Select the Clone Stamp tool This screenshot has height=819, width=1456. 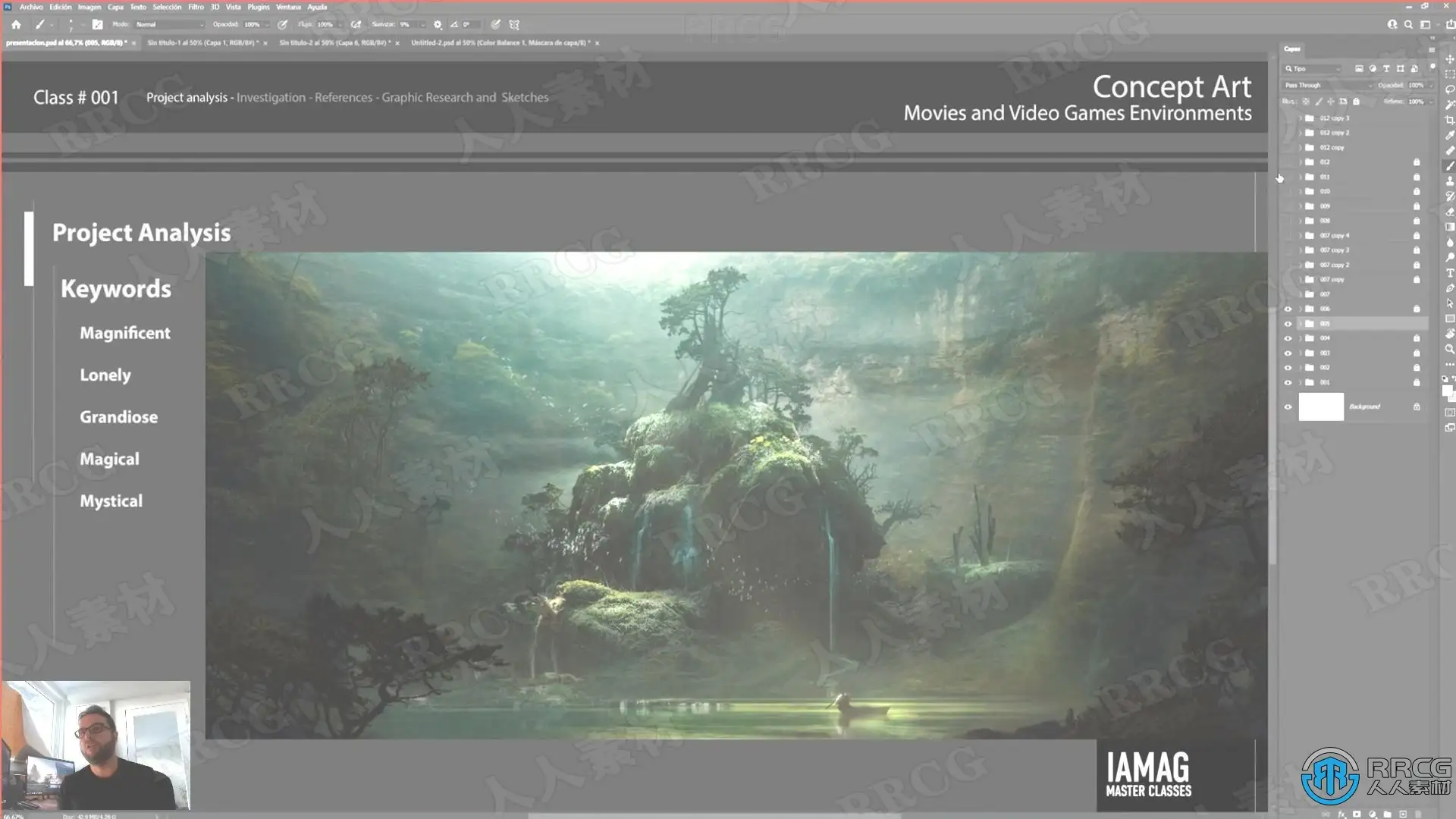(1450, 181)
